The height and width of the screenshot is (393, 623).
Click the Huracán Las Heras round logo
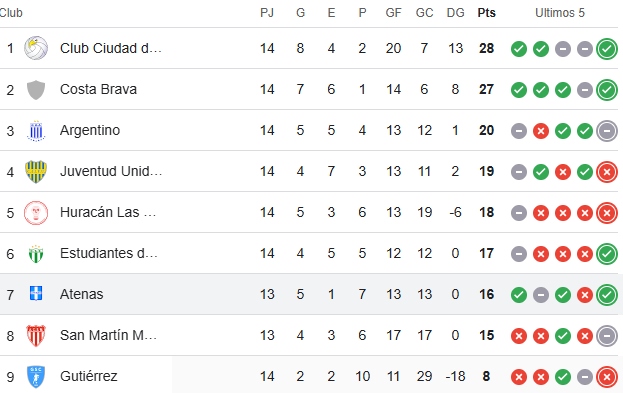click(x=36, y=213)
